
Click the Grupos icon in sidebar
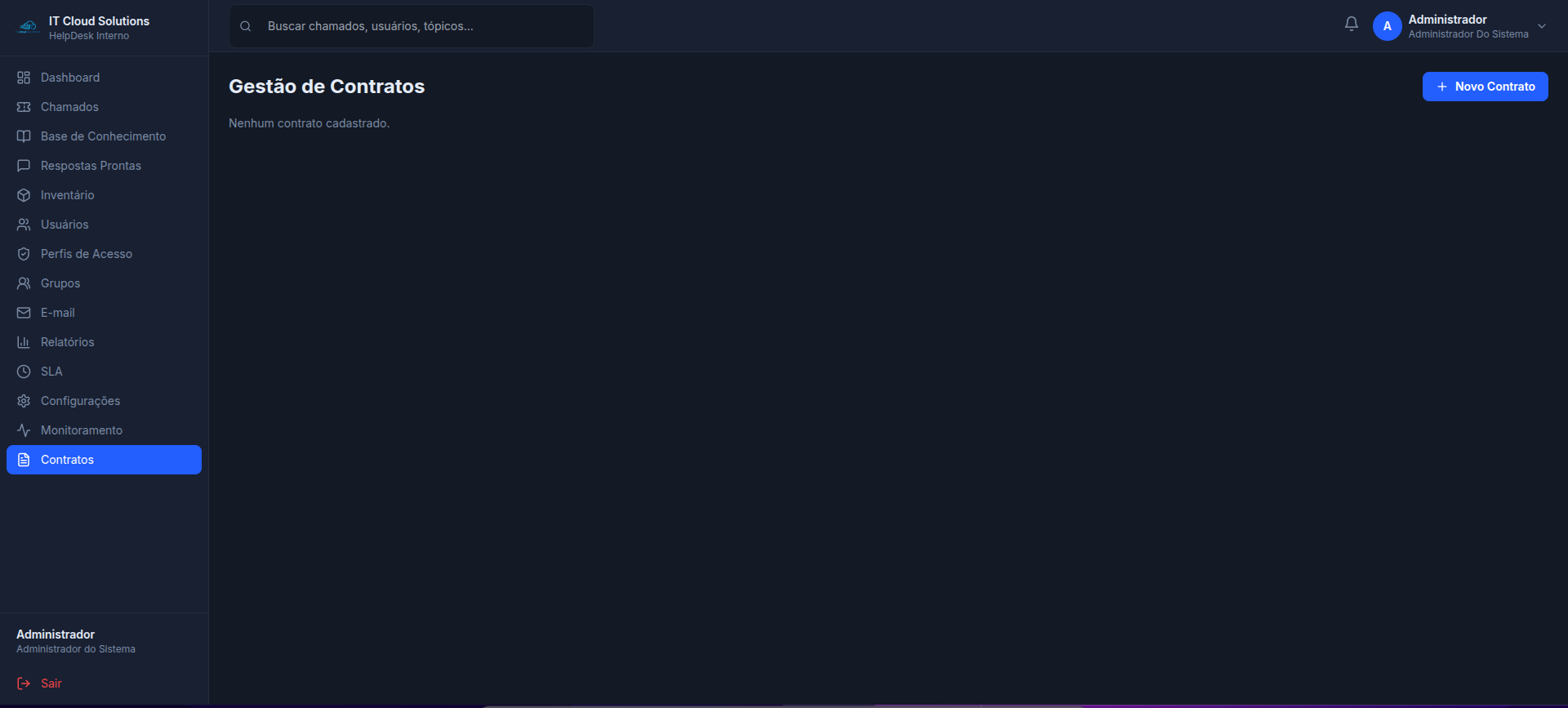click(24, 283)
